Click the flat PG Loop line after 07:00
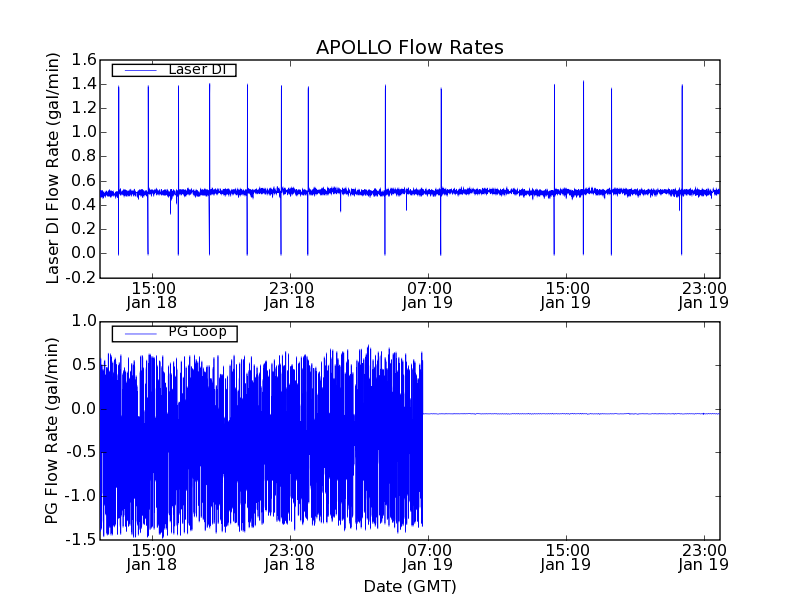The image size is (800, 600). (571, 414)
